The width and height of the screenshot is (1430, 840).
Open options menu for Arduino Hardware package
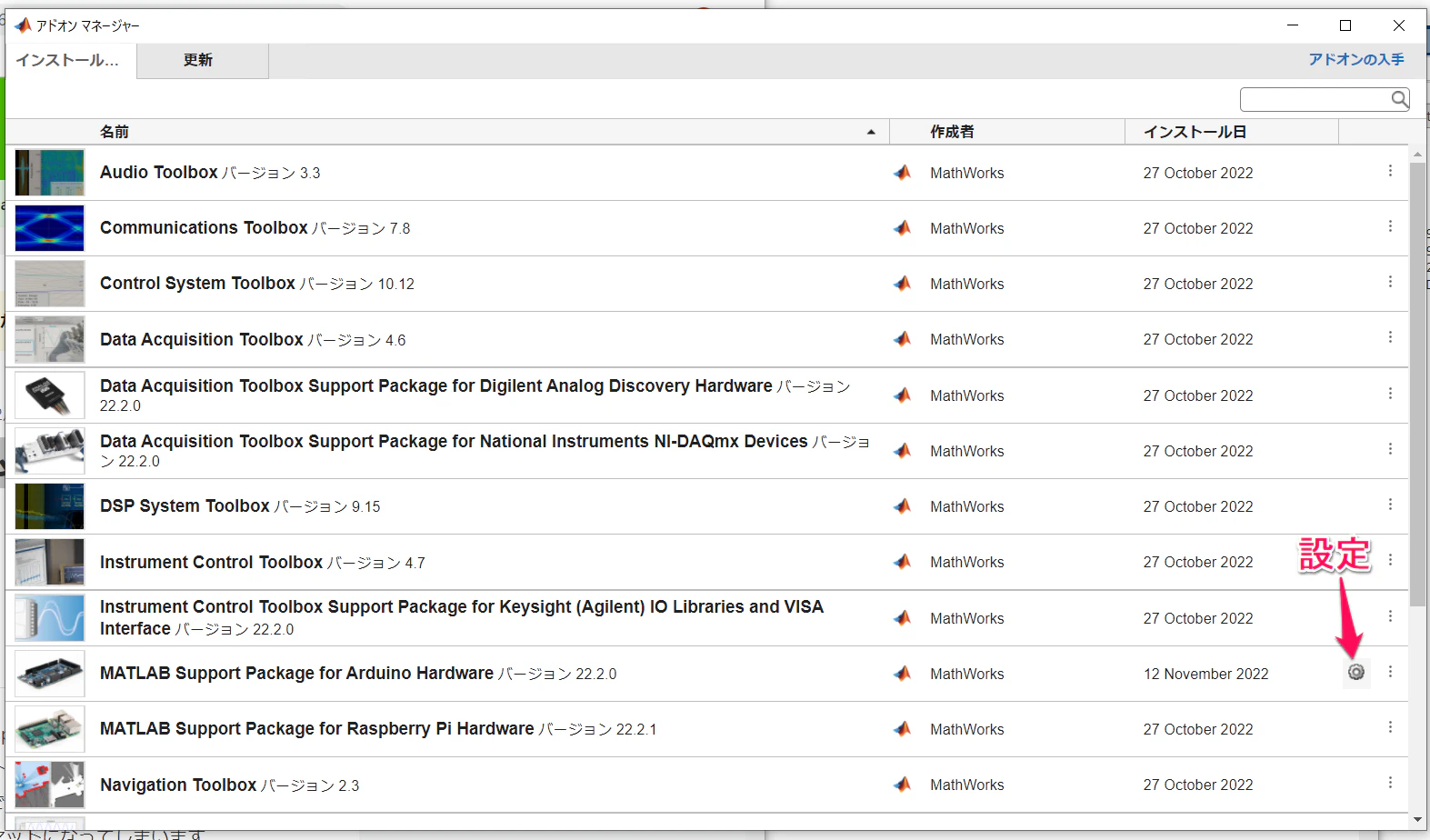1390,672
